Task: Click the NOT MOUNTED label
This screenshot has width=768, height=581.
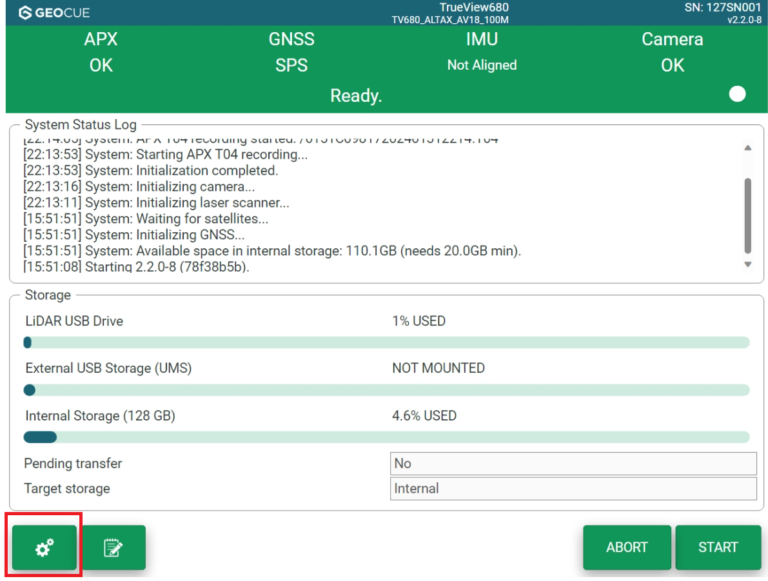Action: pyautogui.click(x=438, y=368)
